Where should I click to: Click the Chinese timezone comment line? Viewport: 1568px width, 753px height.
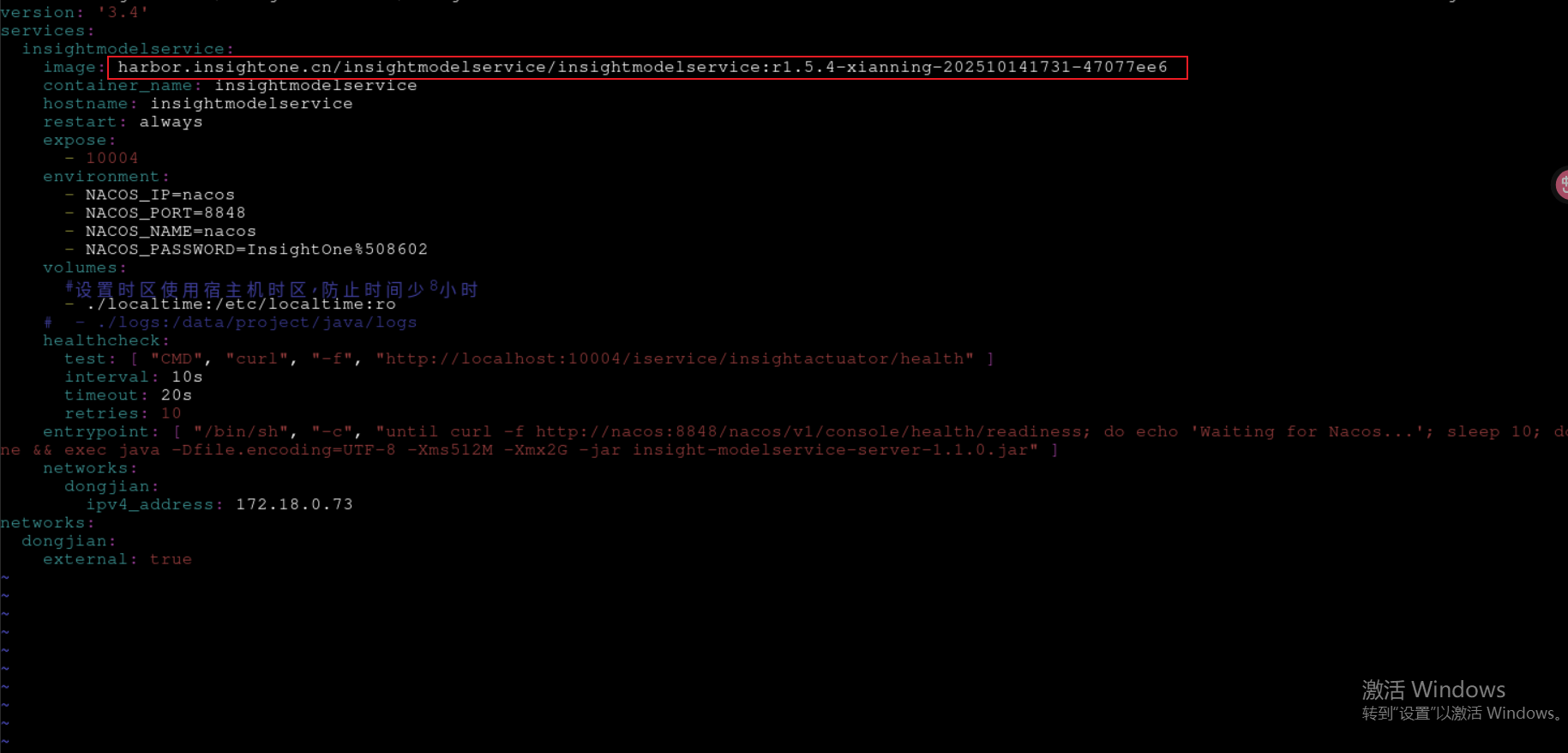(x=272, y=288)
